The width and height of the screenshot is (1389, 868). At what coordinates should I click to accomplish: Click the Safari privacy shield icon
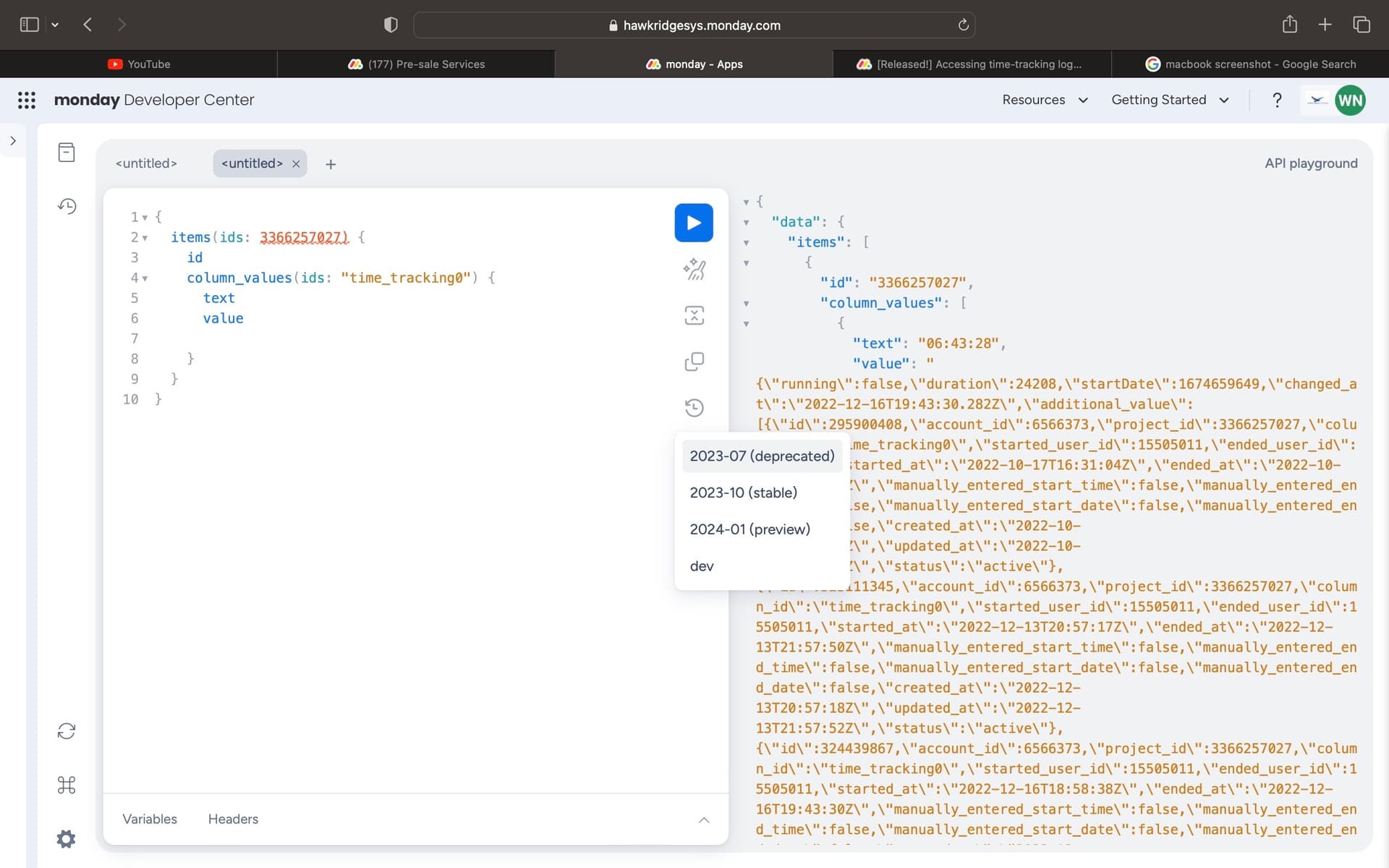point(391,25)
